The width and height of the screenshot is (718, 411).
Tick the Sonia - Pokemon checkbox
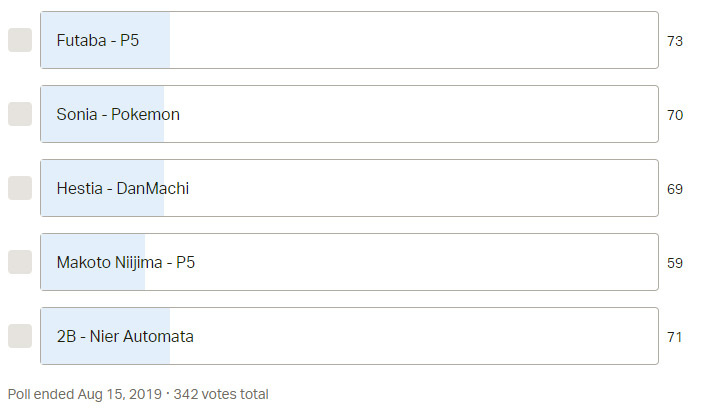tap(20, 114)
